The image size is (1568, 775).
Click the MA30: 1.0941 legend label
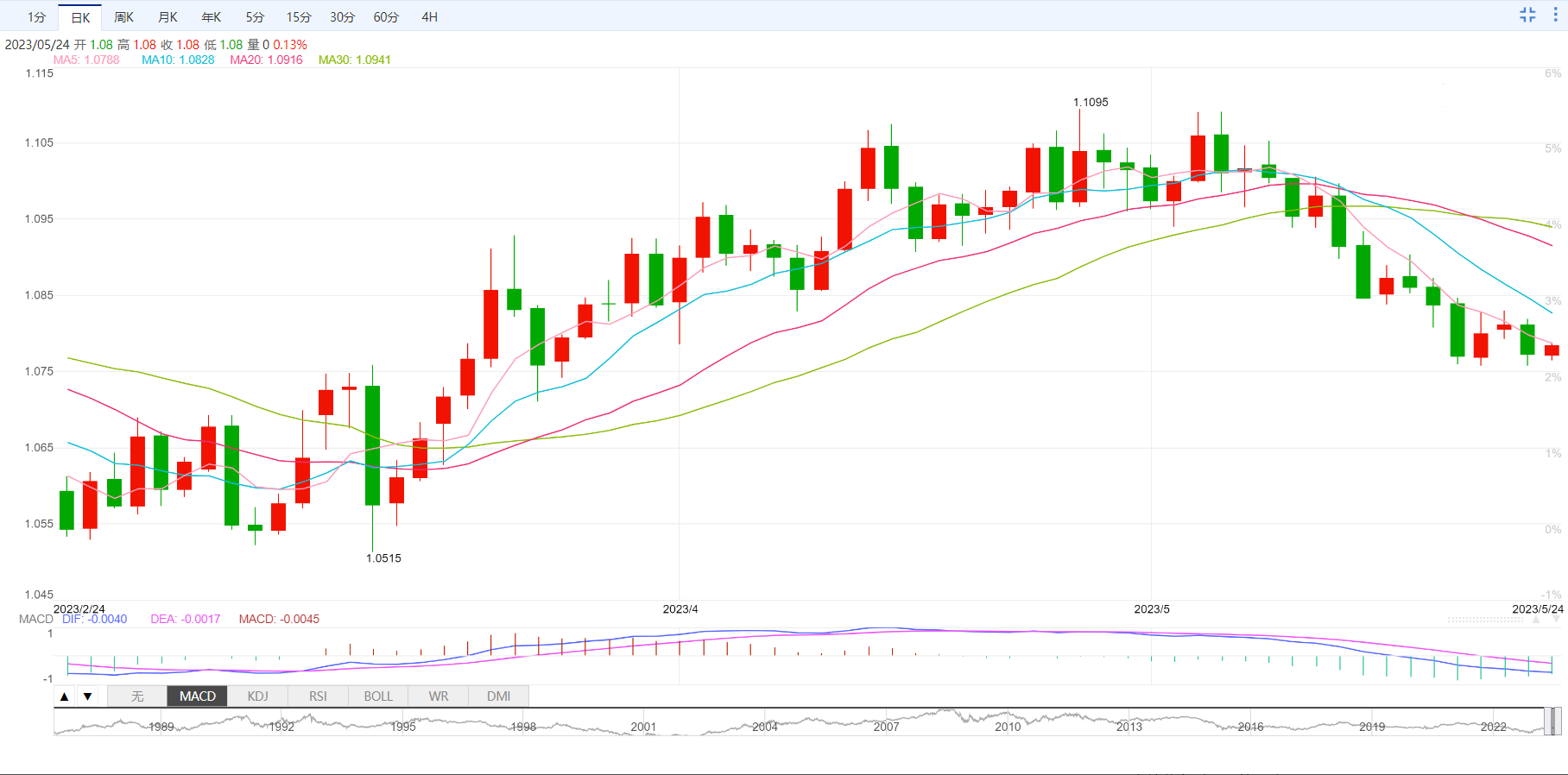pyautogui.click(x=354, y=60)
